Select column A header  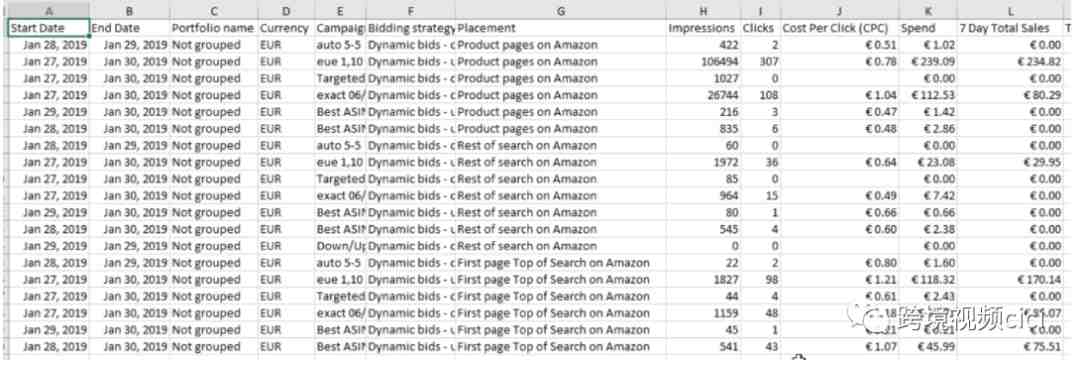[x=48, y=10]
